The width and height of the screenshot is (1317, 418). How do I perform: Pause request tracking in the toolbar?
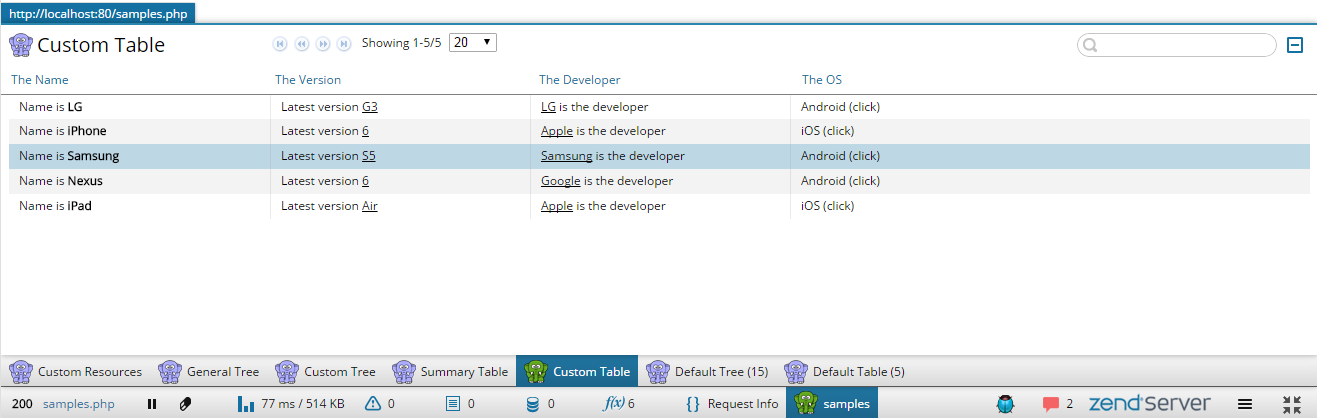(x=152, y=404)
